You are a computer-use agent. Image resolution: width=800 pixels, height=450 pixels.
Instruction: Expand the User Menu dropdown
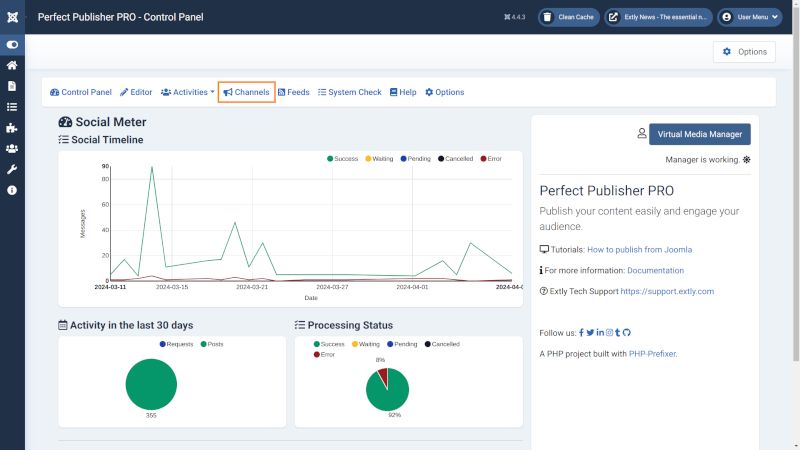point(749,17)
